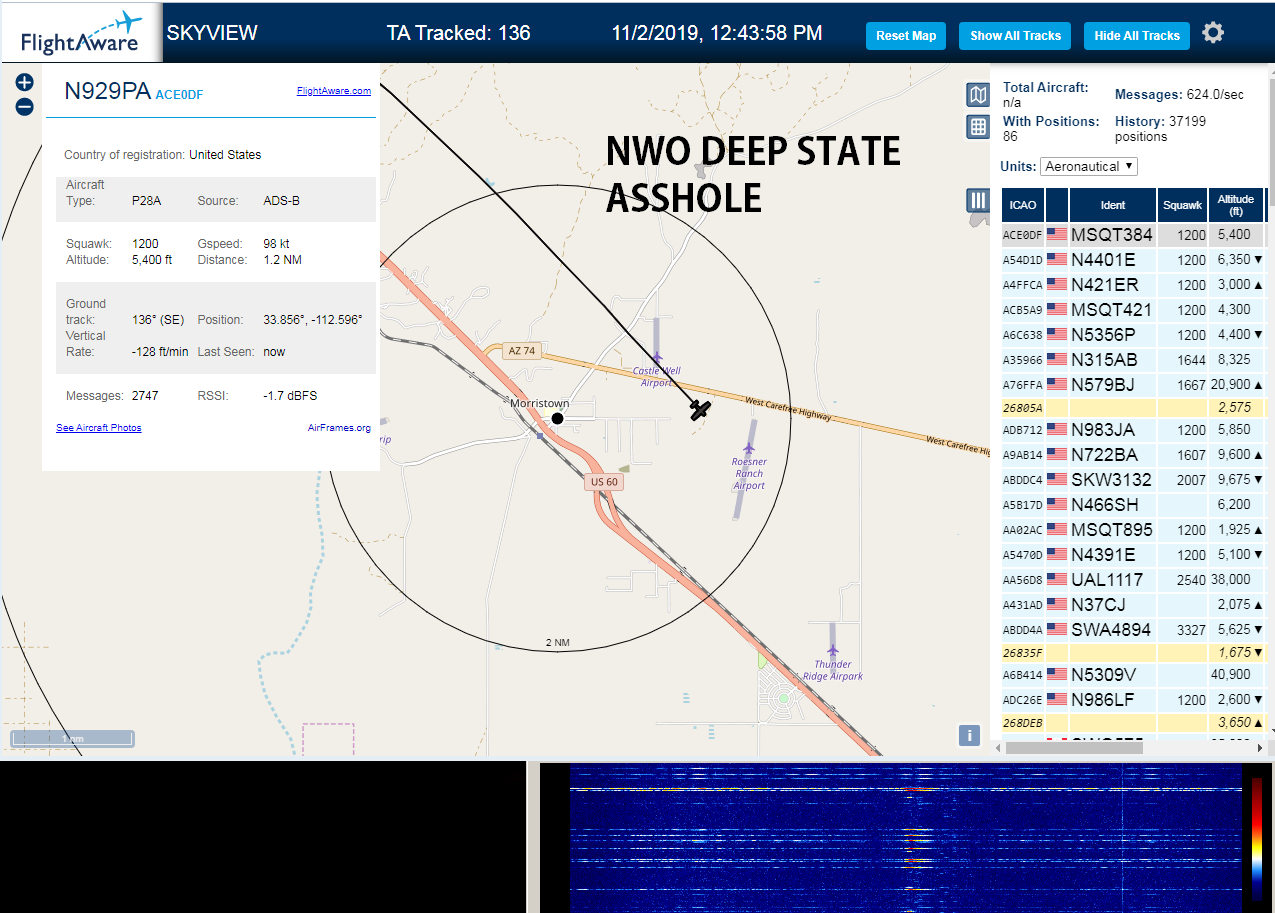Click the sidebar collapse bars icon
Image resolution: width=1275 pixels, height=913 pixels.
(x=978, y=200)
